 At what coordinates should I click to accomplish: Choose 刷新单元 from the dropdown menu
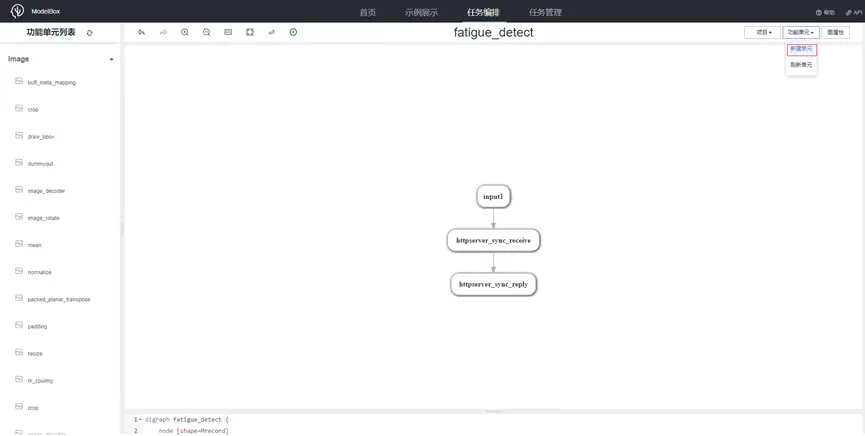[801, 65]
